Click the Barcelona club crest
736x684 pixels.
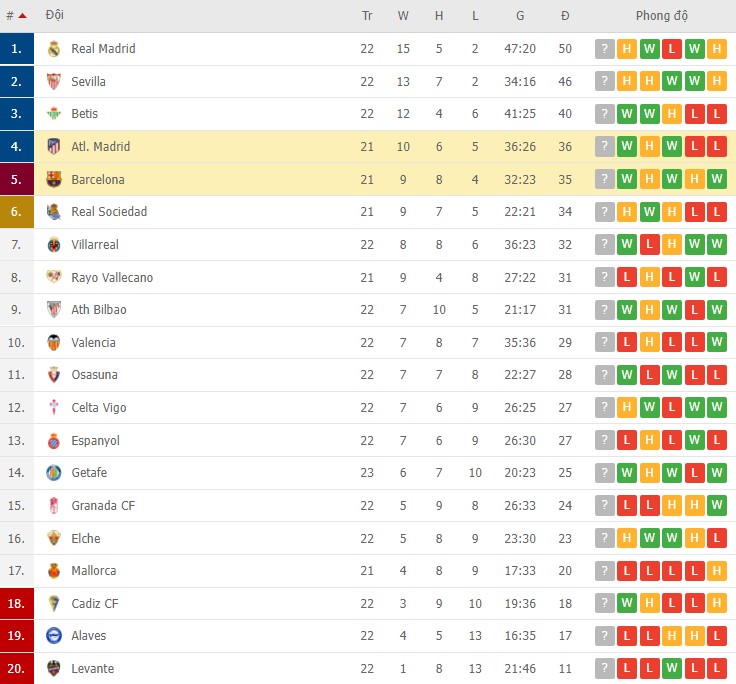pos(54,179)
